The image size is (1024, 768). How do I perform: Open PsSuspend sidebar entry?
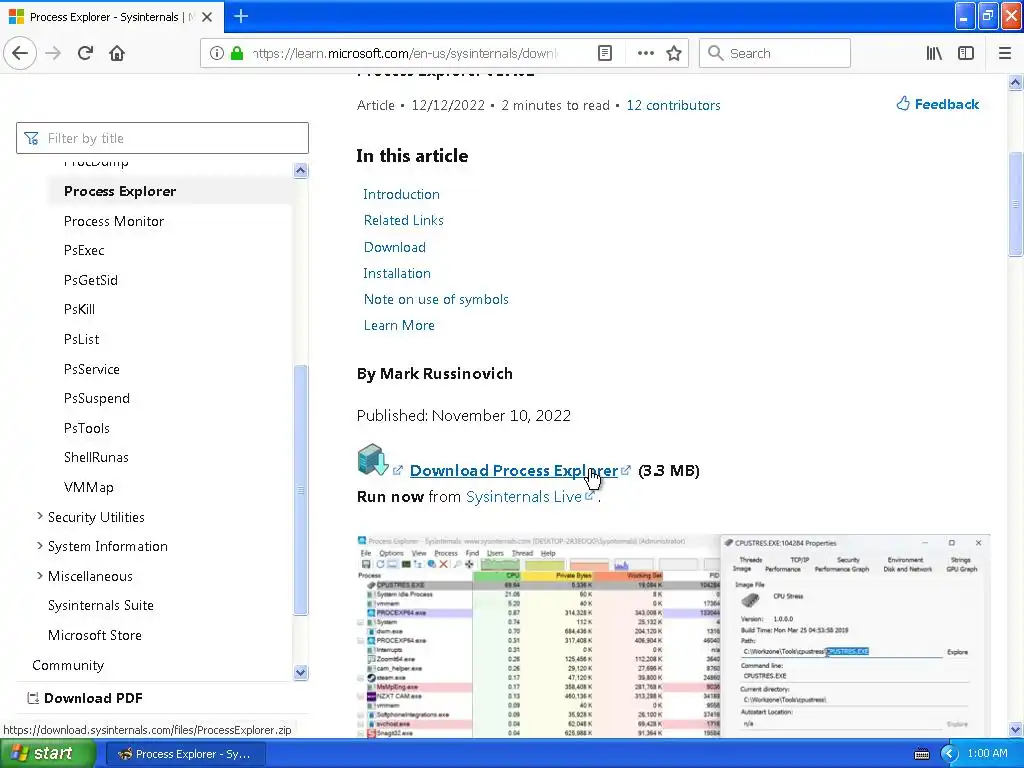(x=97, y=398)
